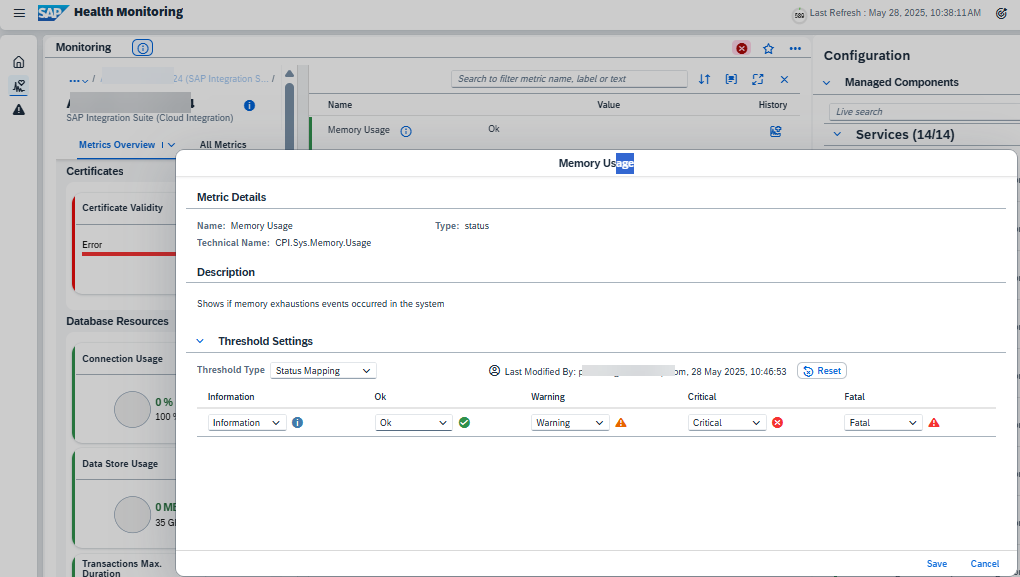Open the Ok status mapping dropdown

[x=413, y=423]
